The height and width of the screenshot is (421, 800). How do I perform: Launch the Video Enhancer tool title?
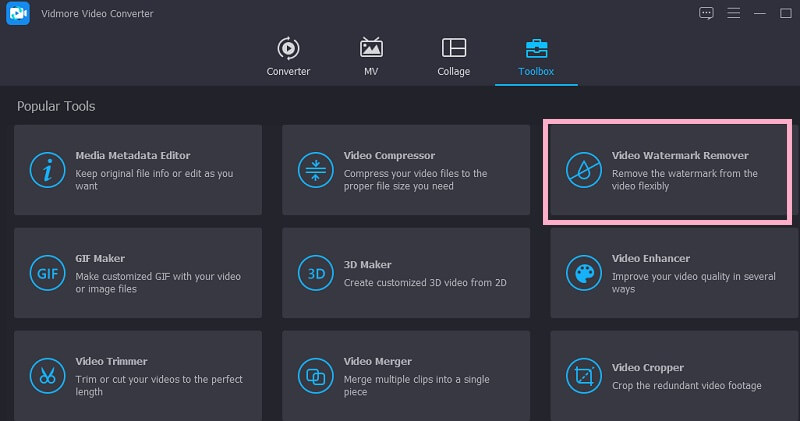point(651,259)
